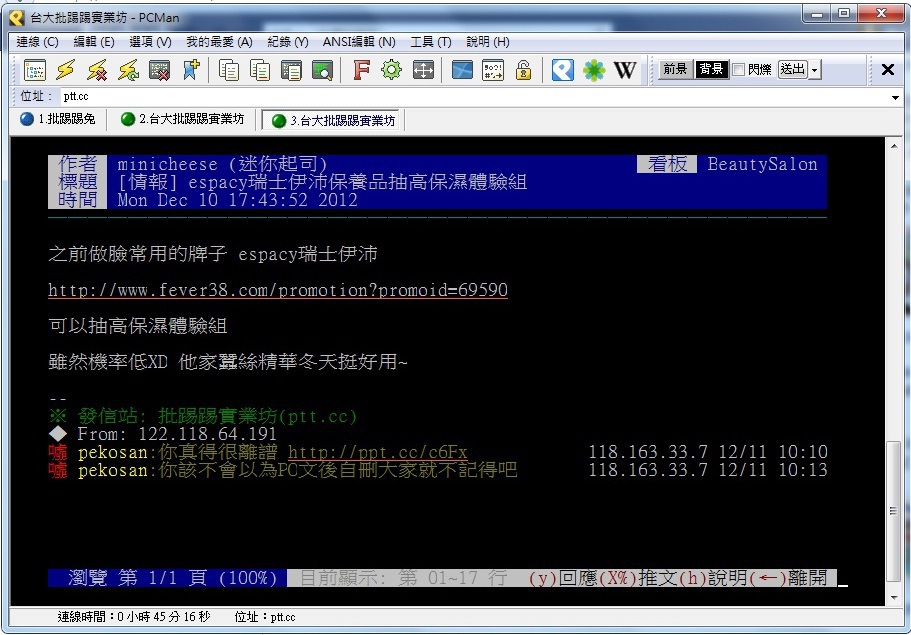Click the pekosan comment timestamped 10:13

tap(438, 469)
